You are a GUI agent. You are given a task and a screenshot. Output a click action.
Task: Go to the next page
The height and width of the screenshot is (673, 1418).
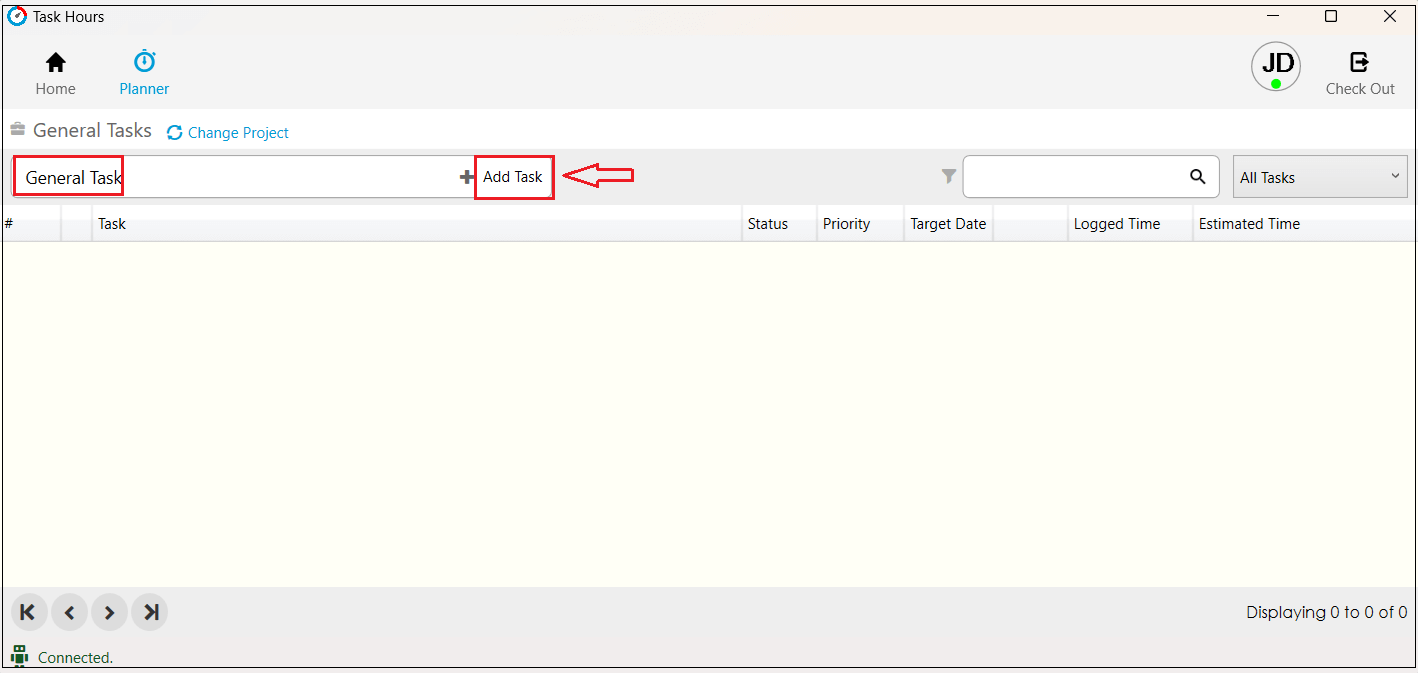pos(109,612)
